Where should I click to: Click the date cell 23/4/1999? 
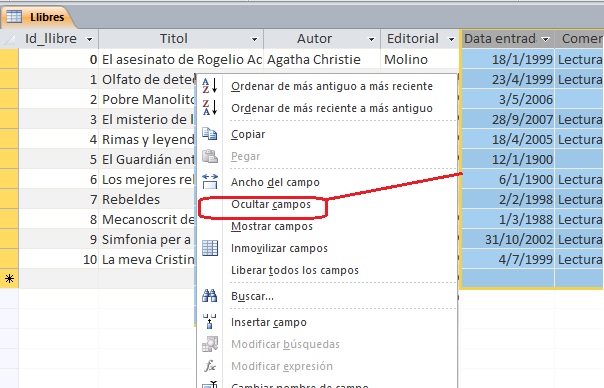(508, 79)
